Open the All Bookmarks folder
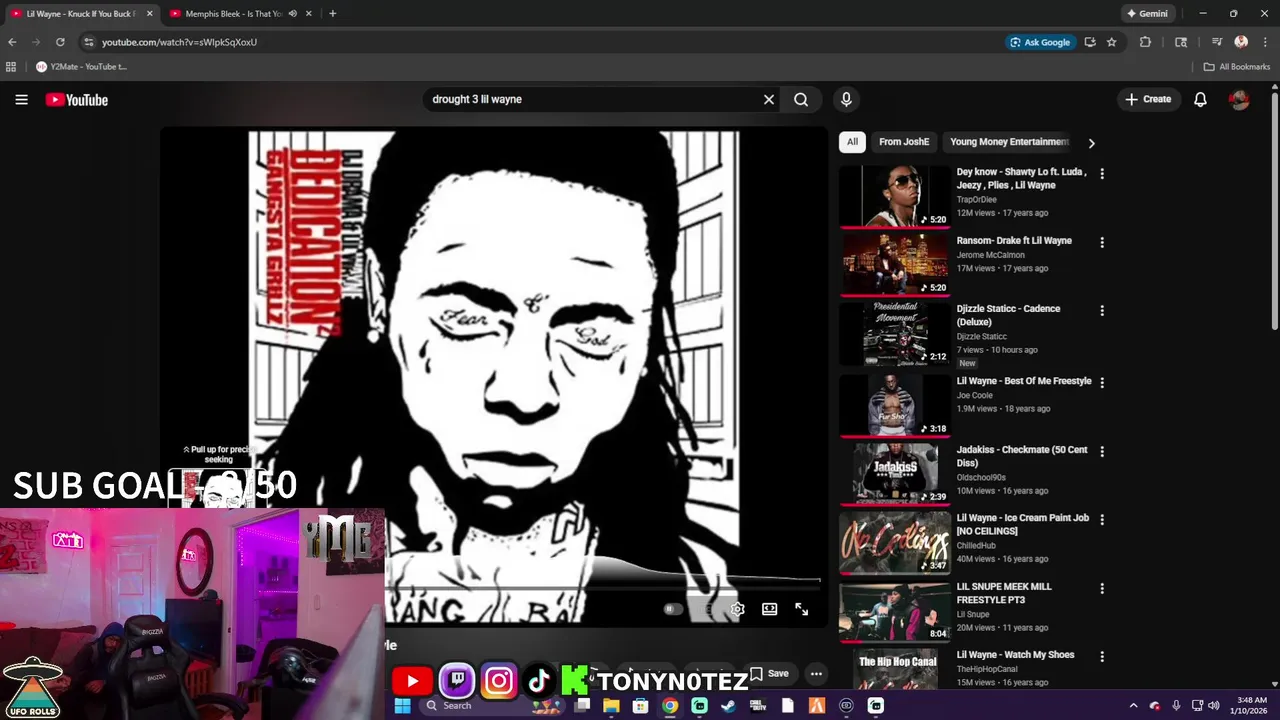 pos(1237,67)
